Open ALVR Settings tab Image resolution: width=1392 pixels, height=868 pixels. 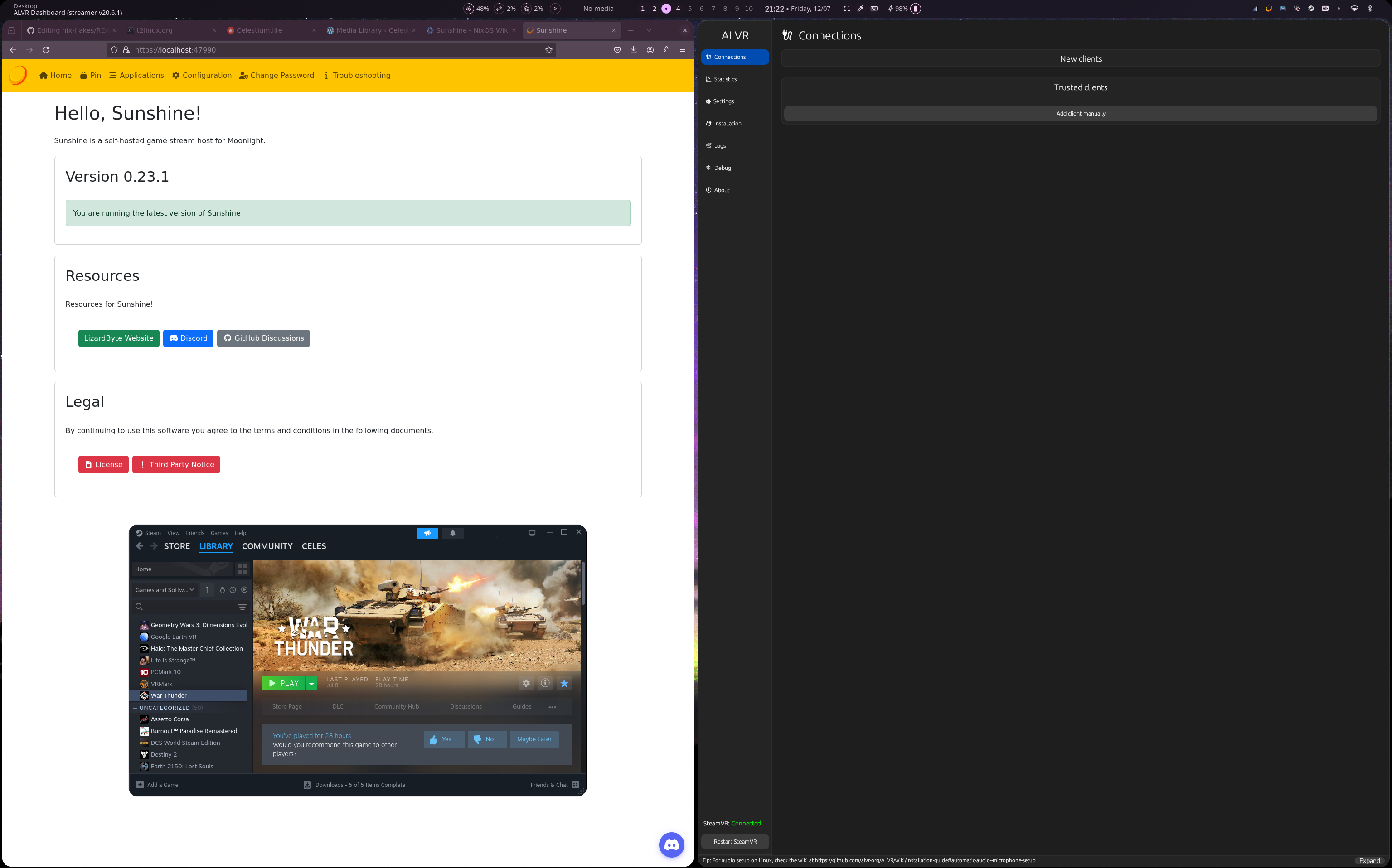click(723, 101)
